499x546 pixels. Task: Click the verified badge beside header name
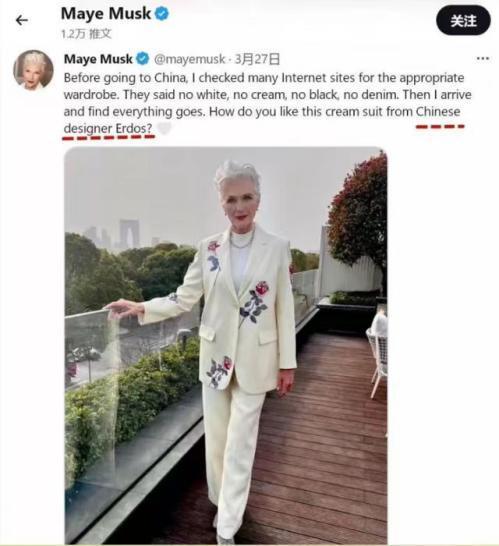(x=162, y=14)
